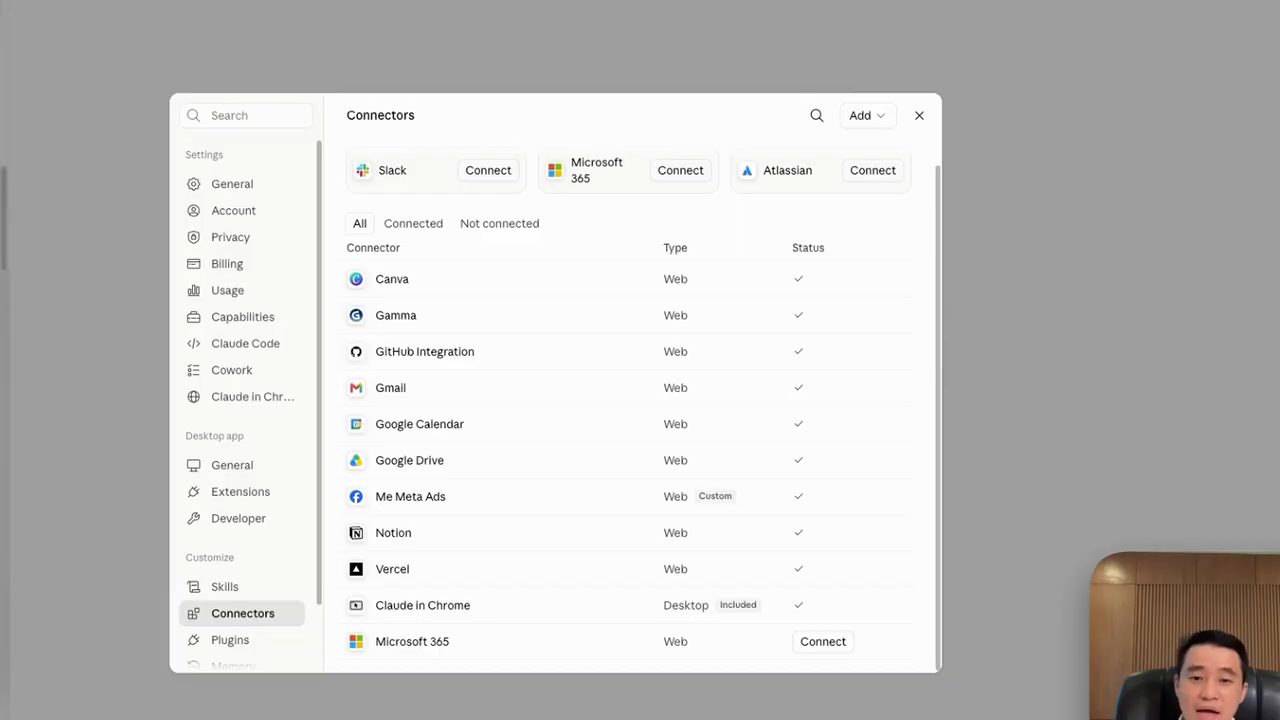Screen dimensions: 1280x720
Task: Focus the sidebar Search field
Action: tap(246, 116)
